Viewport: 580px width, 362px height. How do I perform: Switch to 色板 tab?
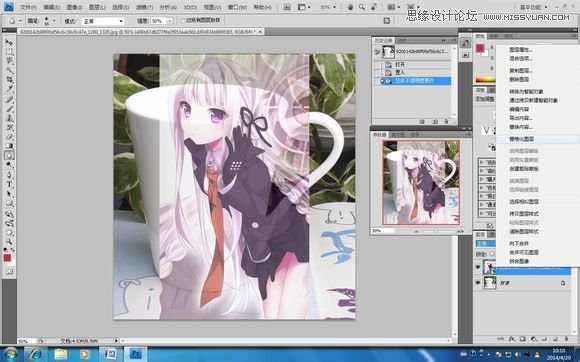pyautogui.click(x=494, y=36)
